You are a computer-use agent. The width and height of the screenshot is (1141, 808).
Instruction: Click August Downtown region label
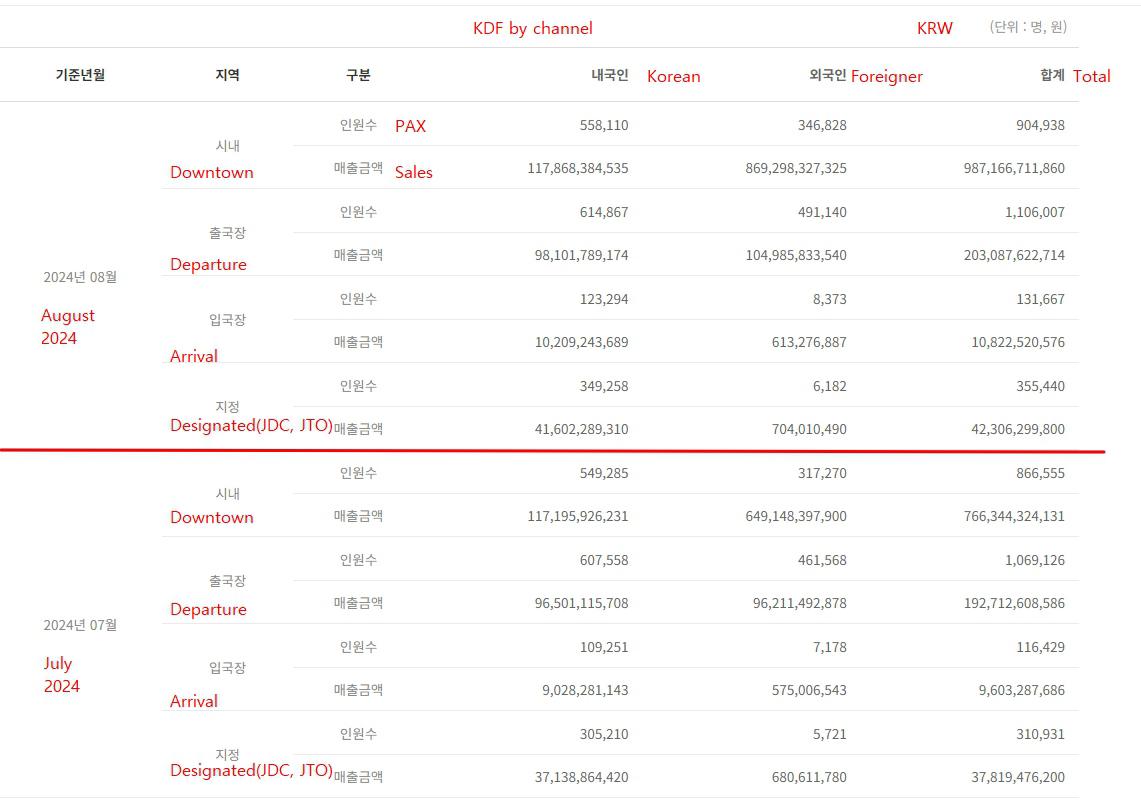212,173
